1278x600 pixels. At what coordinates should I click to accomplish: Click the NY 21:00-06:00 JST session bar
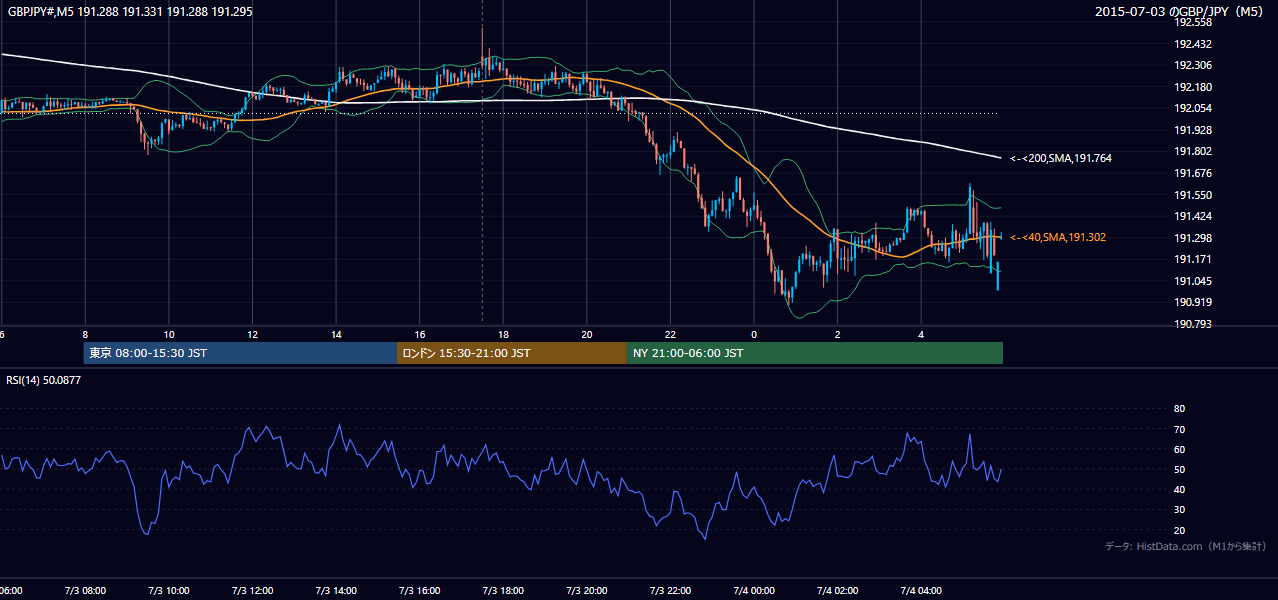click(815, 353)
